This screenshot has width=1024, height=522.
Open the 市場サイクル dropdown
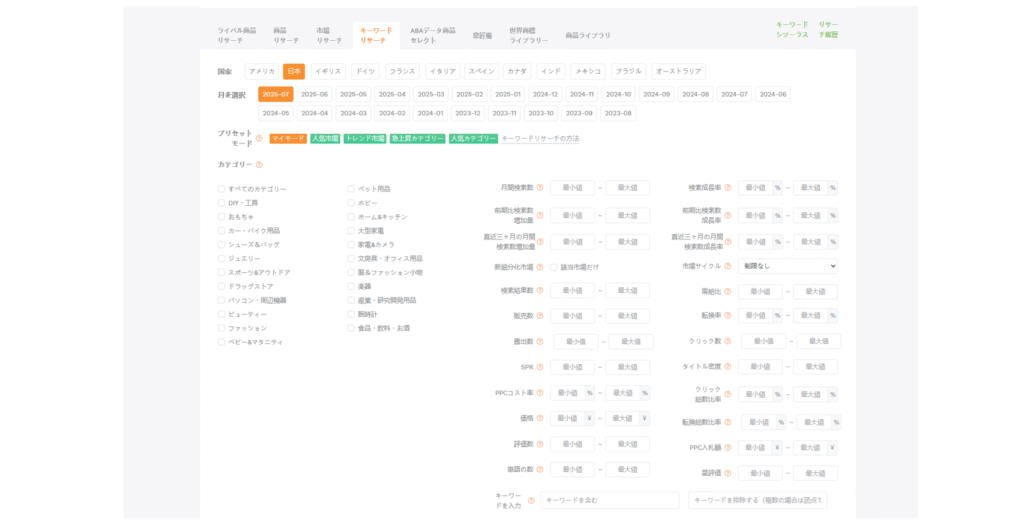[x=788, y=267]
